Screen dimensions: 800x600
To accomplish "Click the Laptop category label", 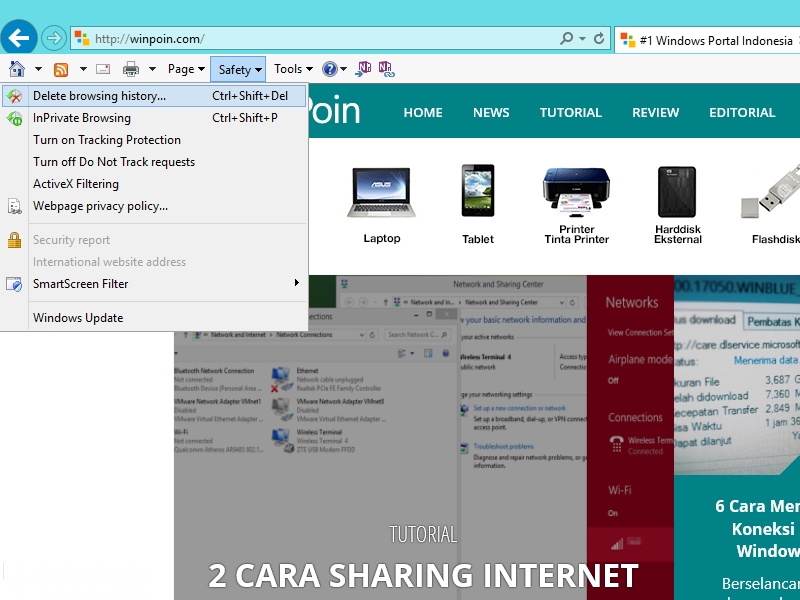I will (x=382, y=238).
